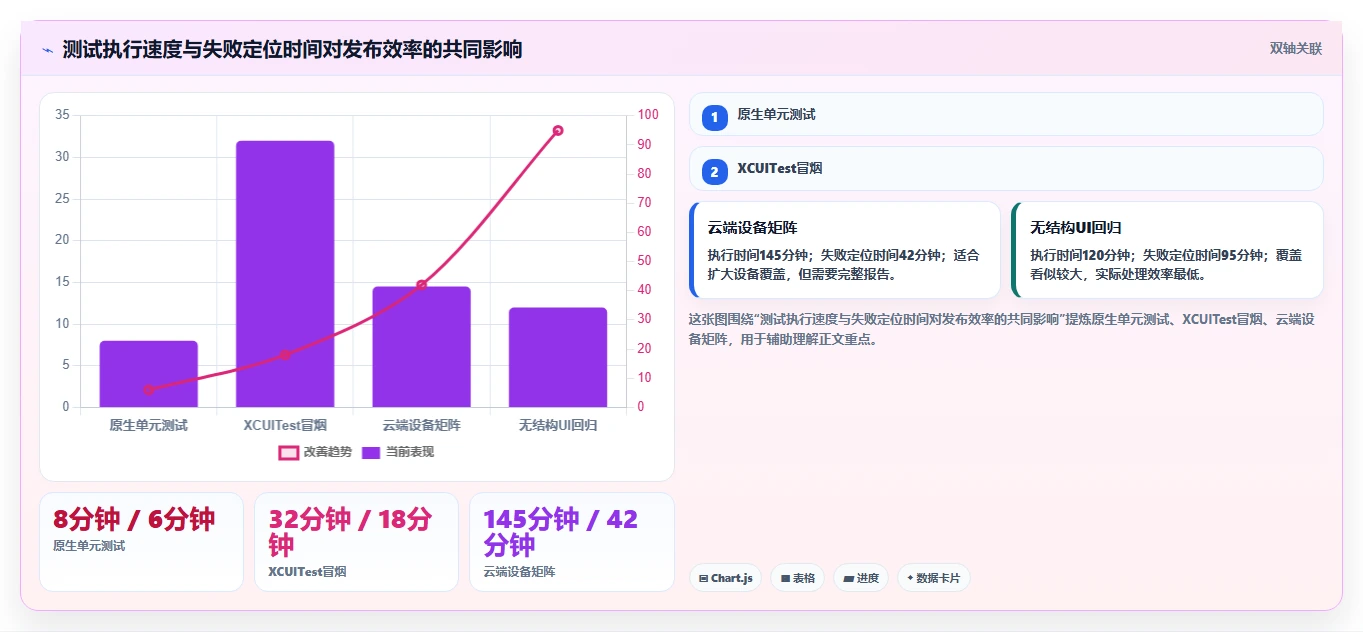The image size is (1363, 632).
Task: Click the left axis value 35
Action: pyautogui.click(x=62, y=115)
